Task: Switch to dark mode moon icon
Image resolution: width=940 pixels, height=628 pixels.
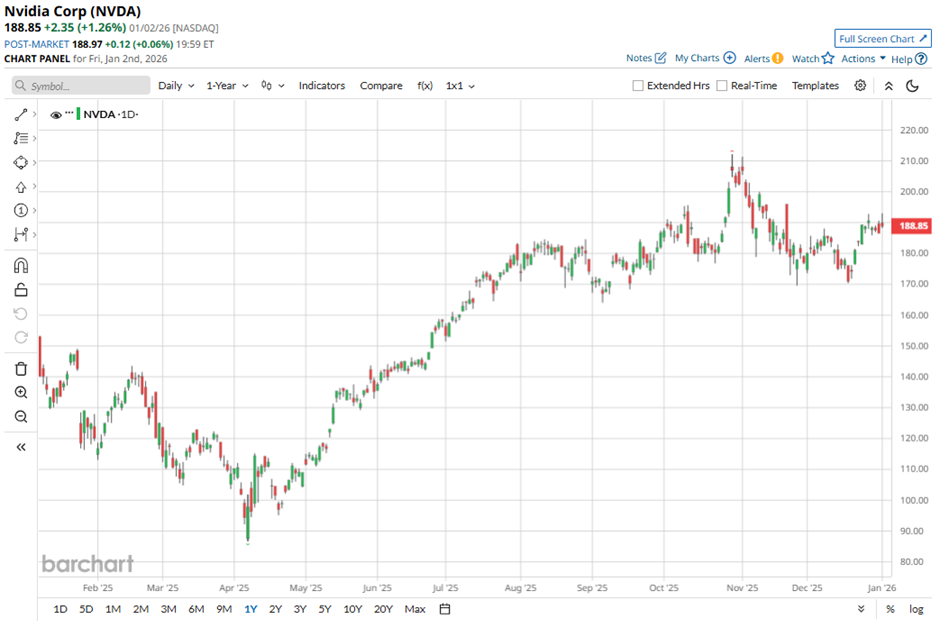Action: 912,86
